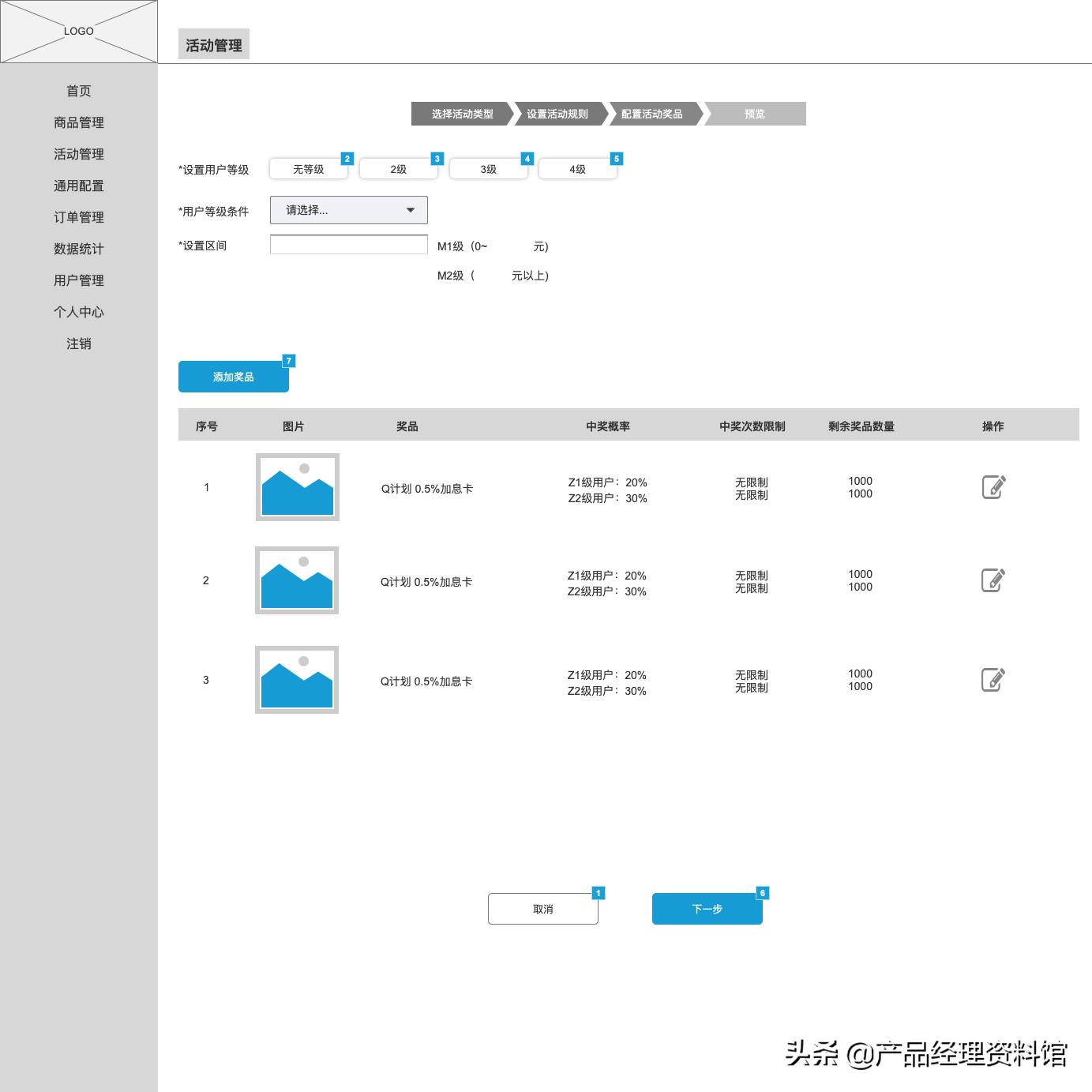This screenshot has width=1092, height=1092.
Task: Click the 添加奖品 button
Action: [233, 377]
